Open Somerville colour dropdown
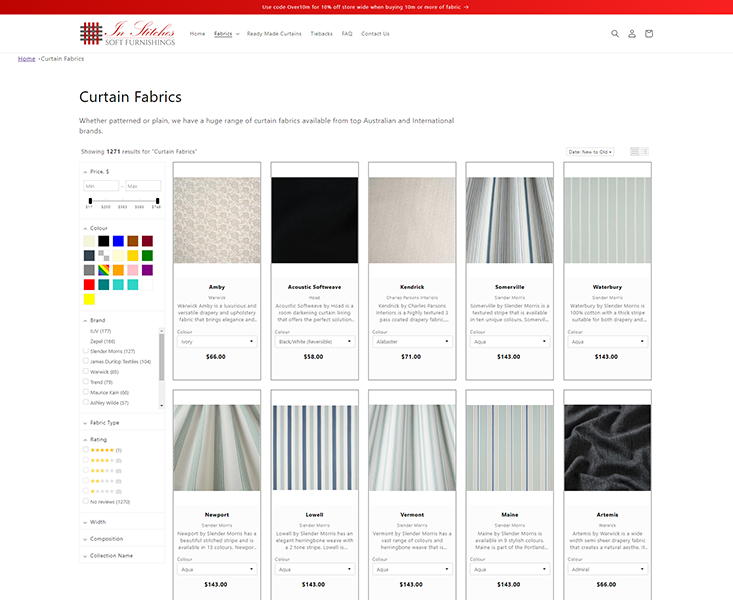This screenshot has height=600, width=733. [x=510, y=341]
